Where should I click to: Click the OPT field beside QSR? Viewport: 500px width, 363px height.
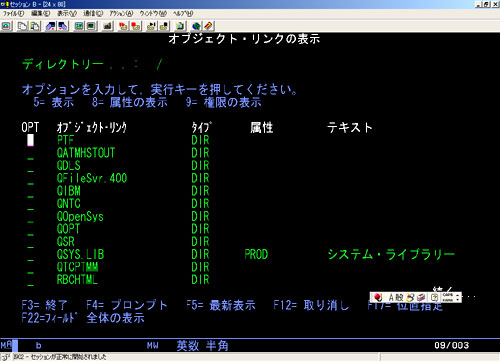[30, 242]
